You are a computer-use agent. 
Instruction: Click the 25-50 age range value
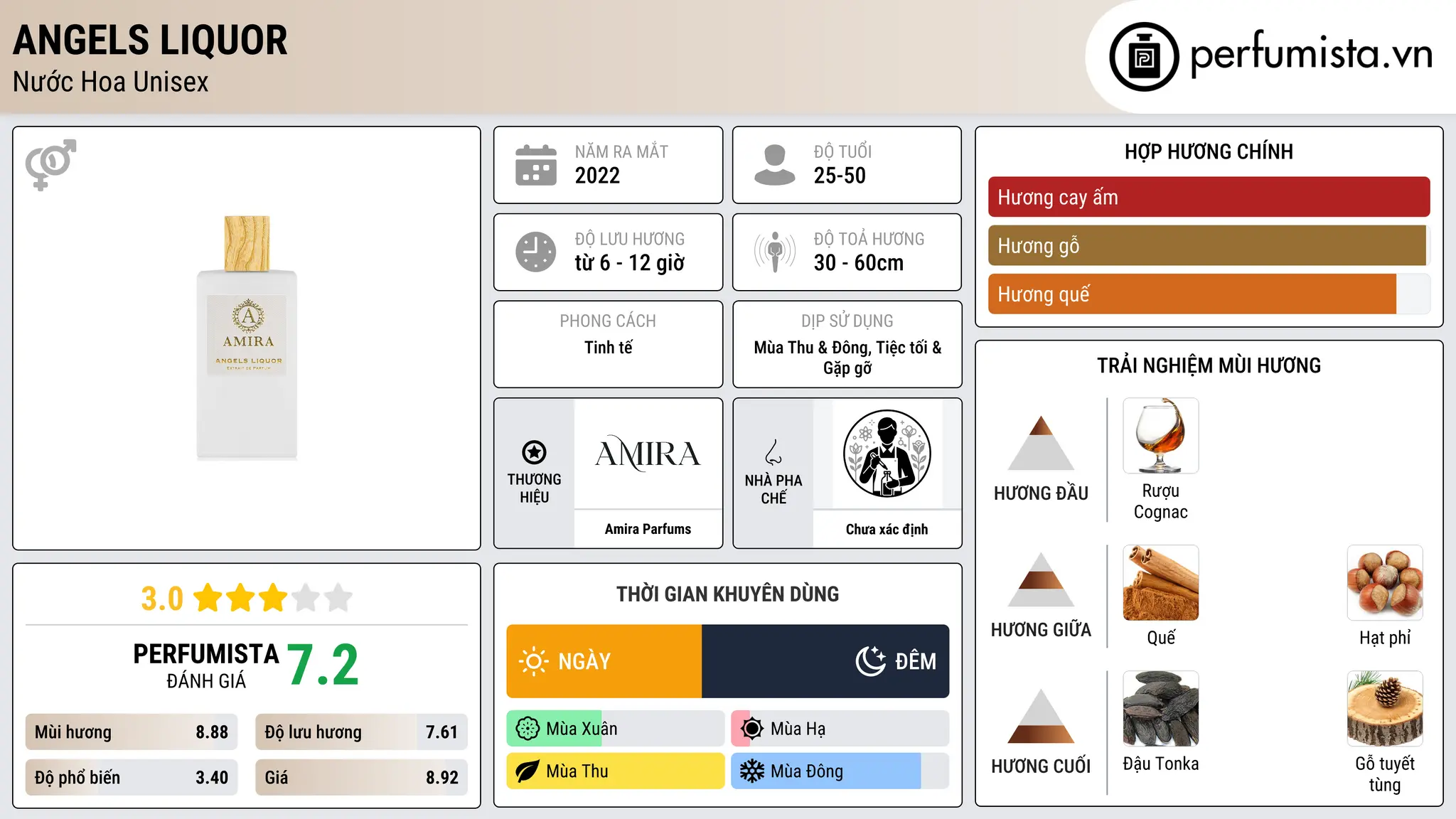point(840,176)
